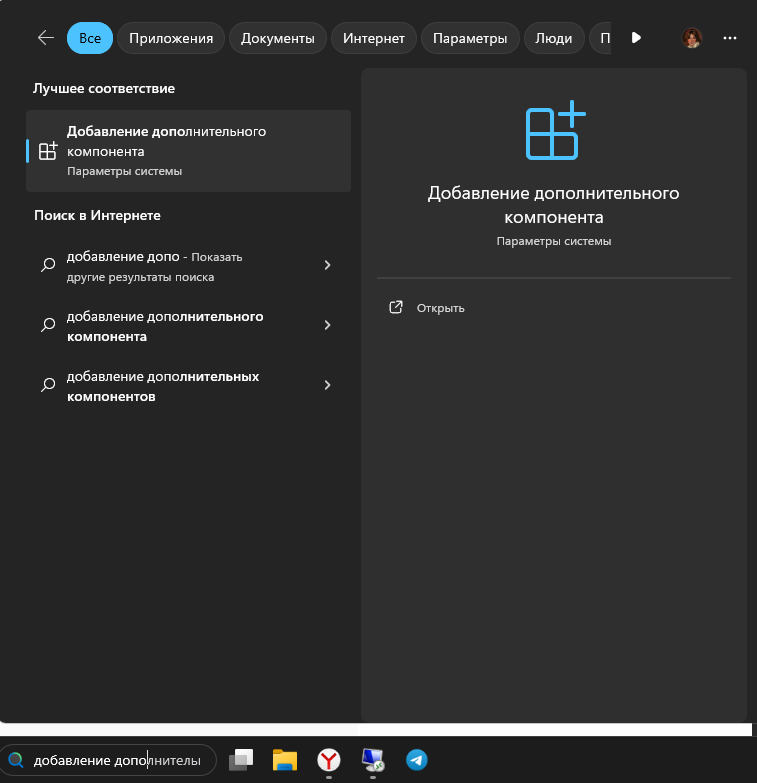Click search icon beside "добавление дополнительных компонентов" suggestion
757x783 pixels.
point(48,385)
